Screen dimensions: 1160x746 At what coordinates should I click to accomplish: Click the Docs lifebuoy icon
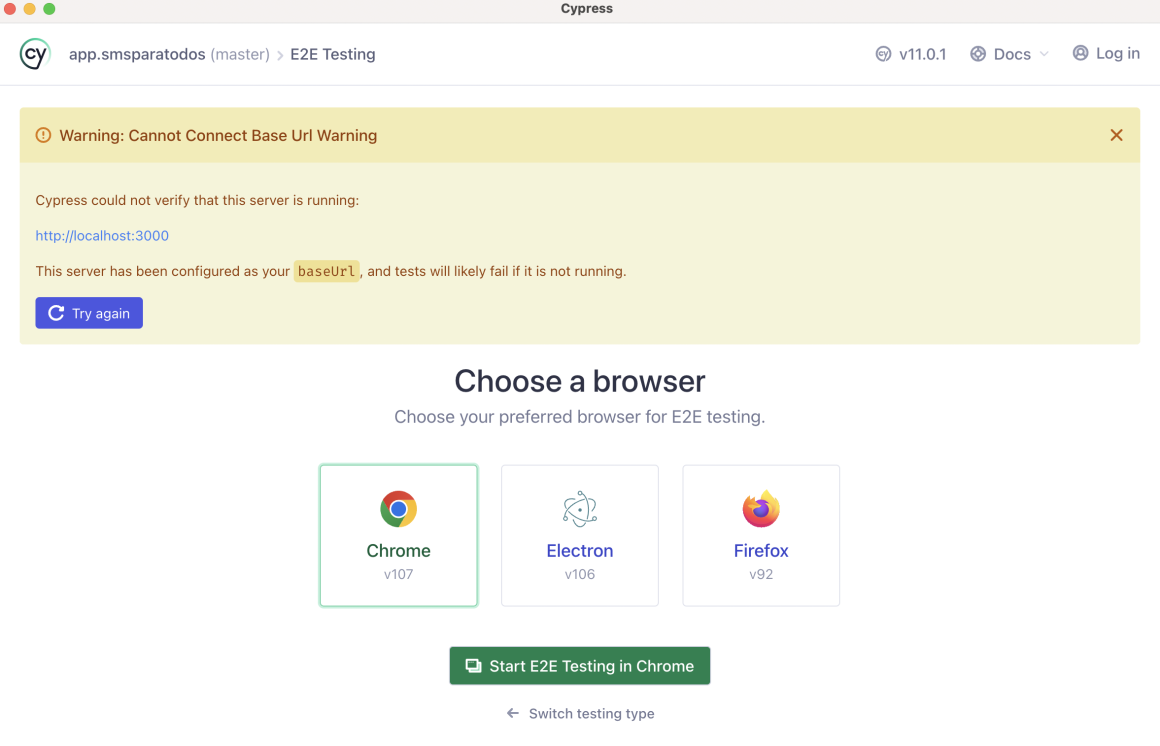978,54
